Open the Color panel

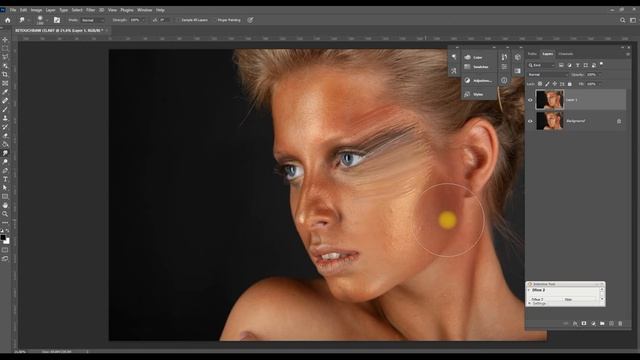point(474,58)
